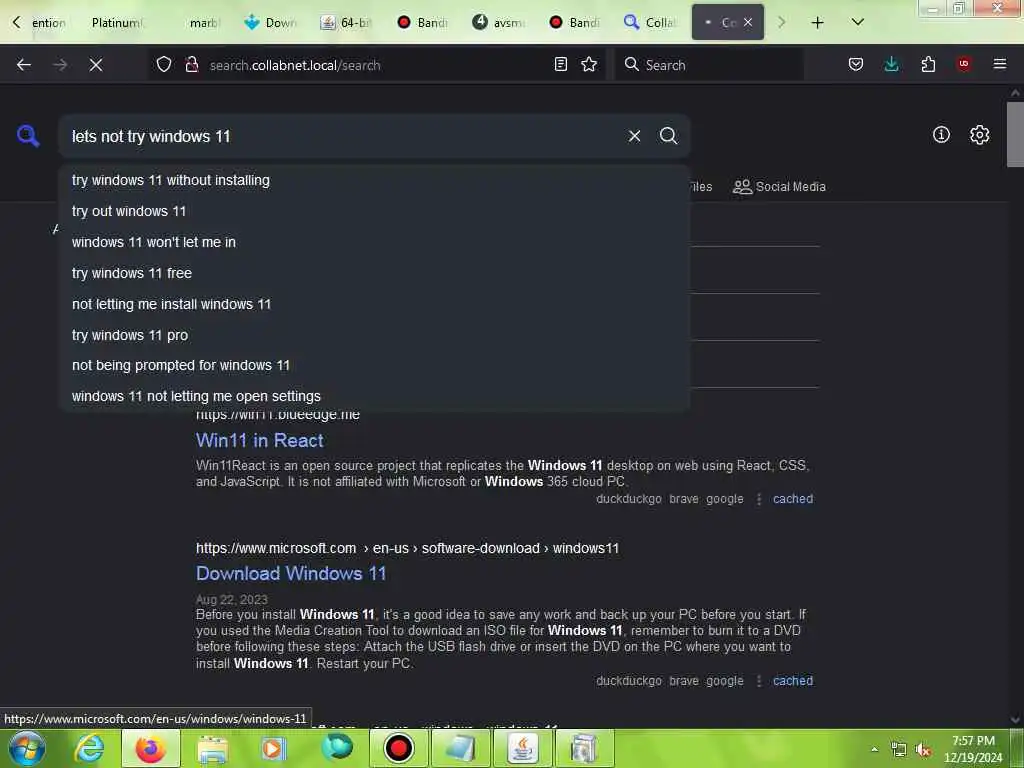Click the page vertical scrollbar thumb
The image size is (1024, 768).
coord(1015,135)
